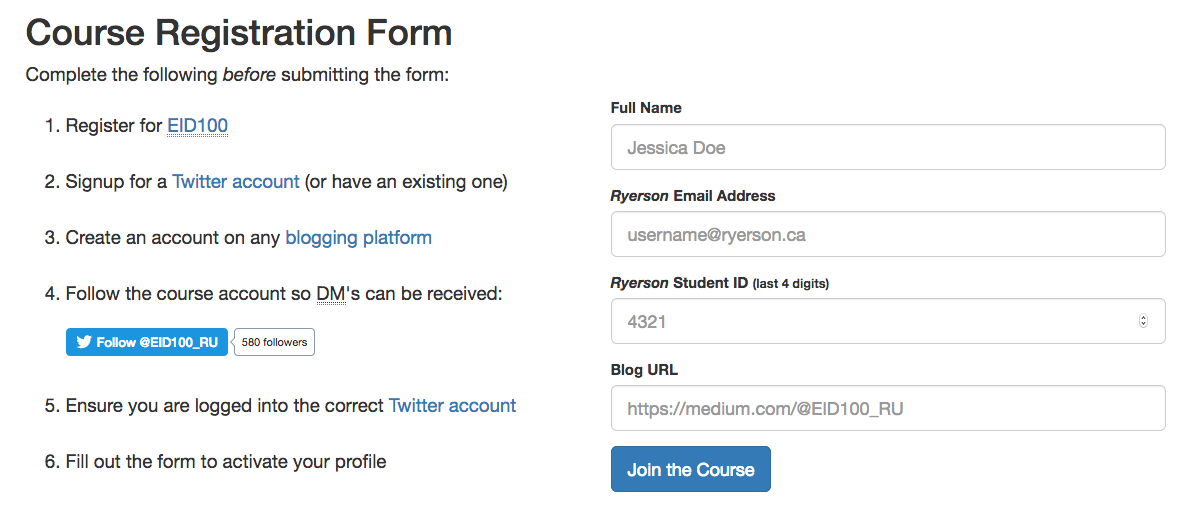1185x516 pixels.
Task: Click the Ryerson email address input
Action: [887, 235]
